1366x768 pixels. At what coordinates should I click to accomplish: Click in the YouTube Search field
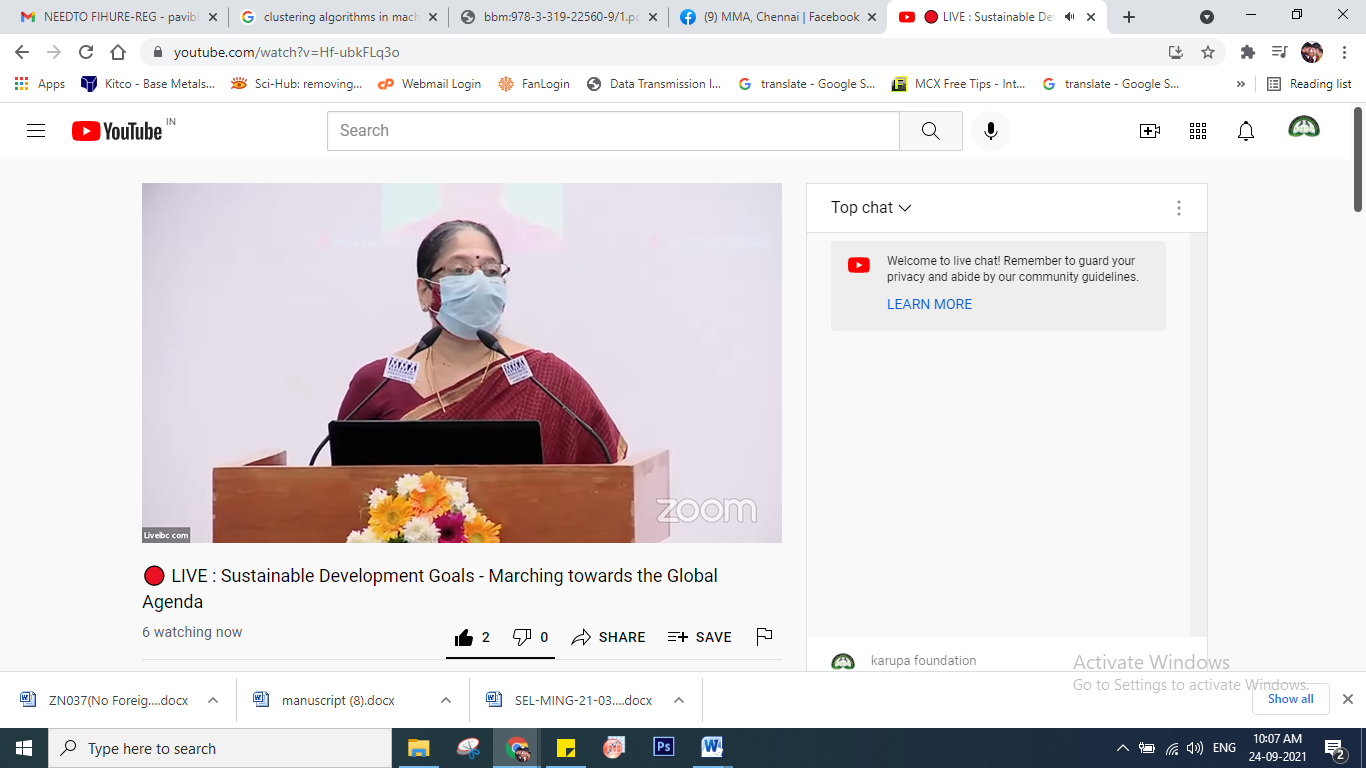coord(612,131)
